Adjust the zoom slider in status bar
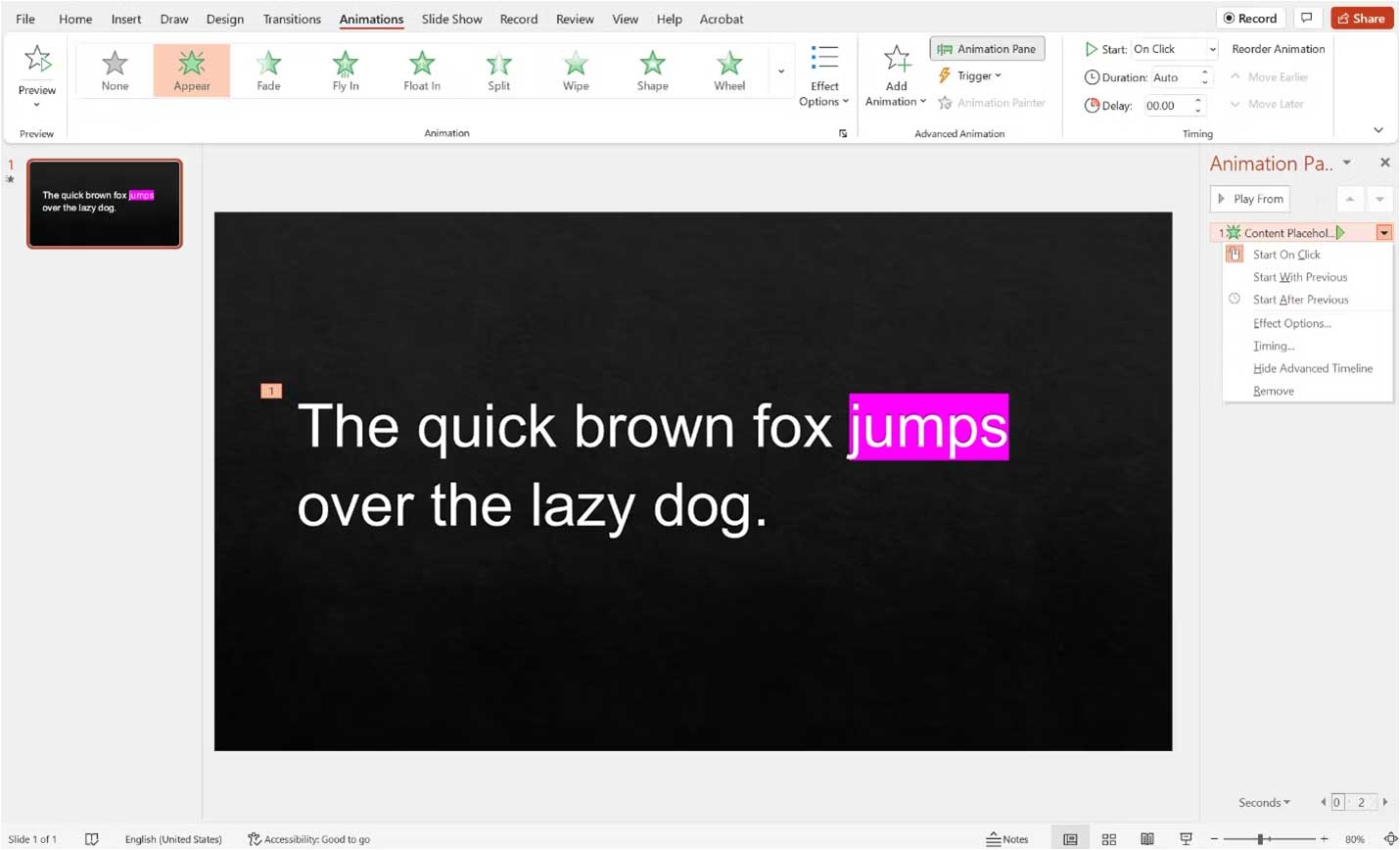Viewport: 1400px width, 850px height. [x=1261, y=839]
